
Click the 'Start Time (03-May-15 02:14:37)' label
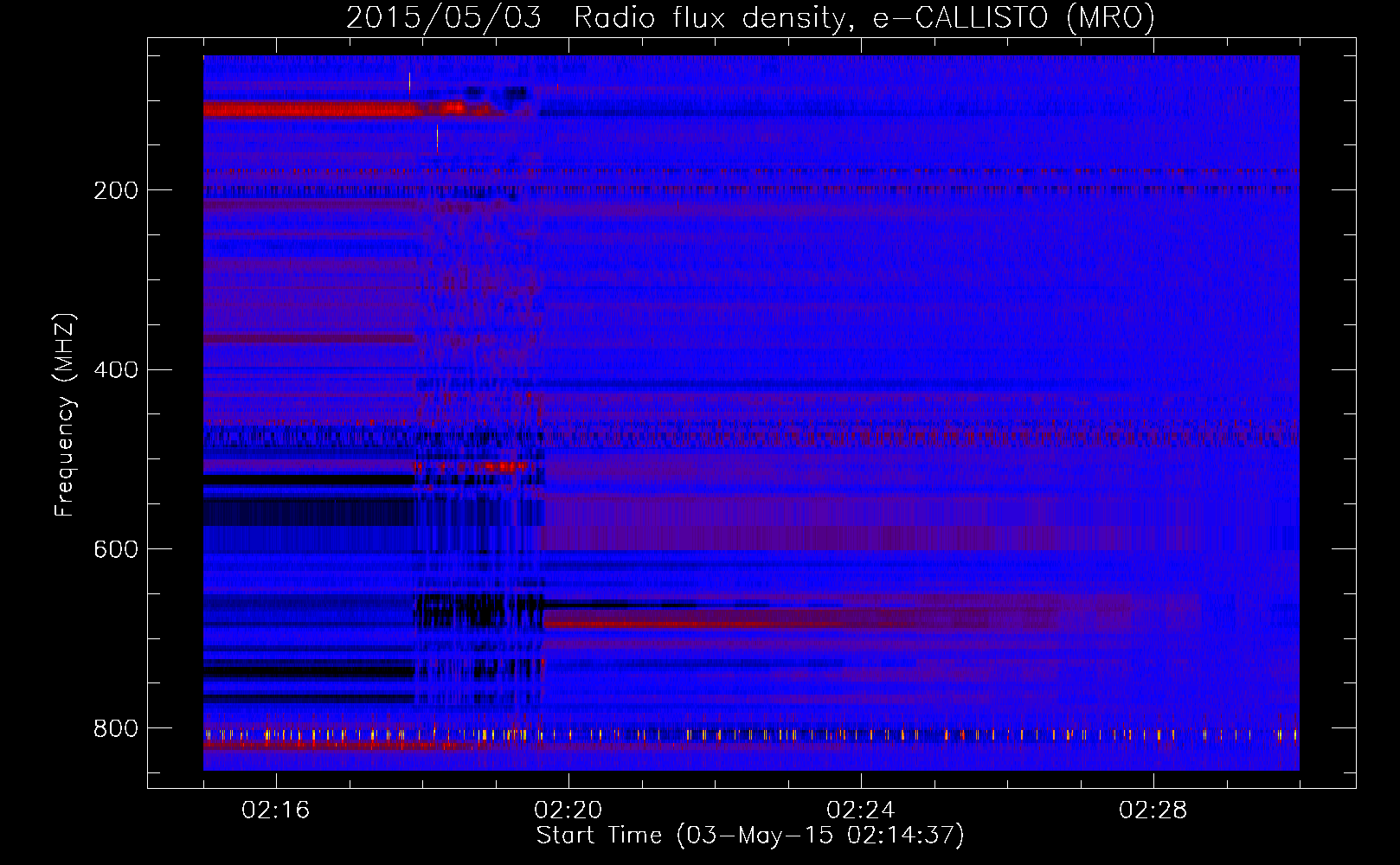point(750,836)
